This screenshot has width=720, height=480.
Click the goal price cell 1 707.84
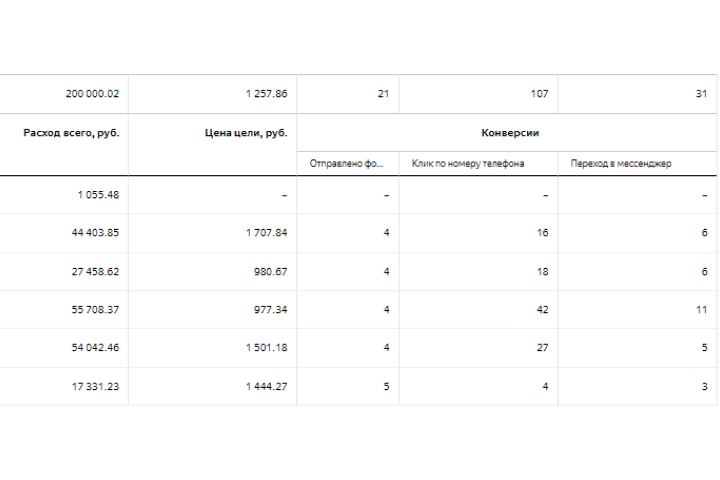click(266, 233)
